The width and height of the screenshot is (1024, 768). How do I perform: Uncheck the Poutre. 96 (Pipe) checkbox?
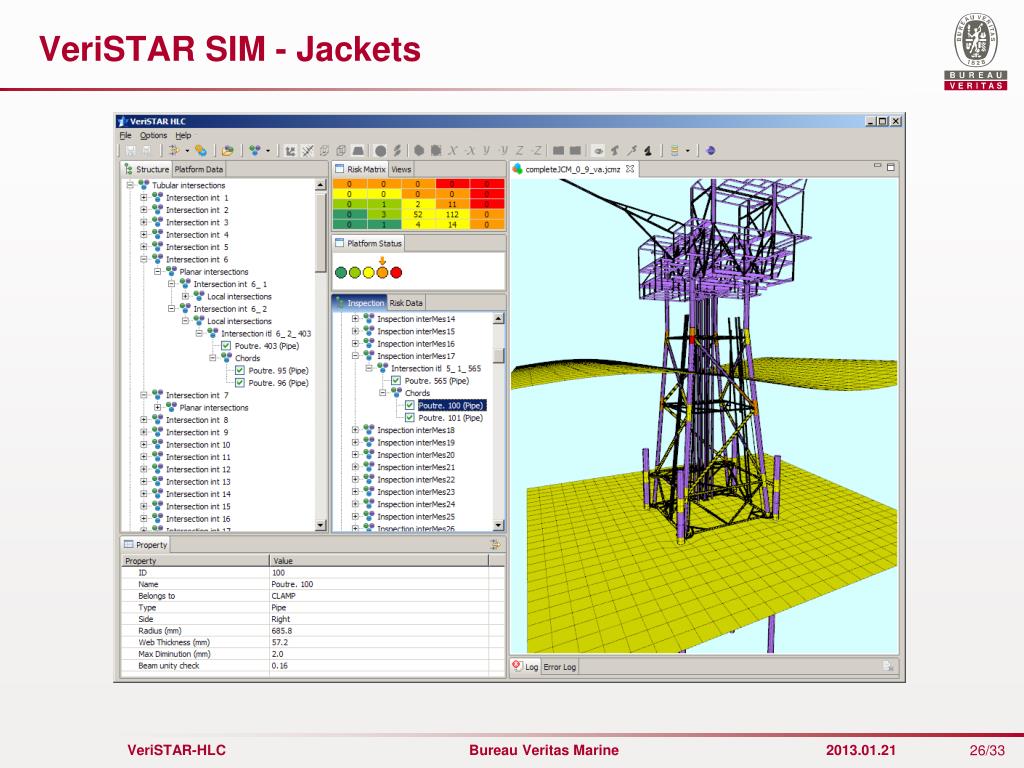point(240,383)
